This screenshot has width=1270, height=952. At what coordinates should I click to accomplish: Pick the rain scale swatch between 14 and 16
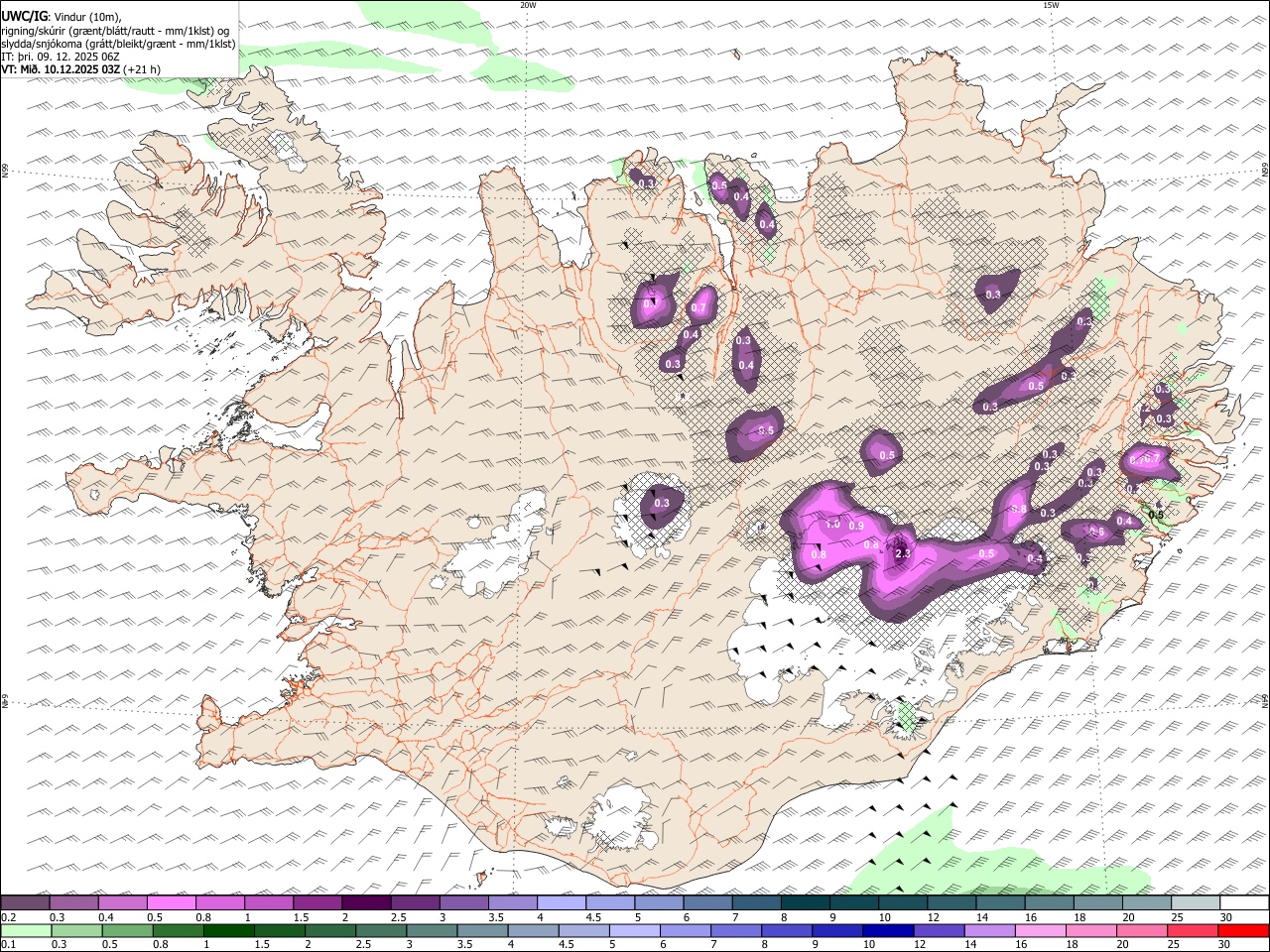[989, 930]
